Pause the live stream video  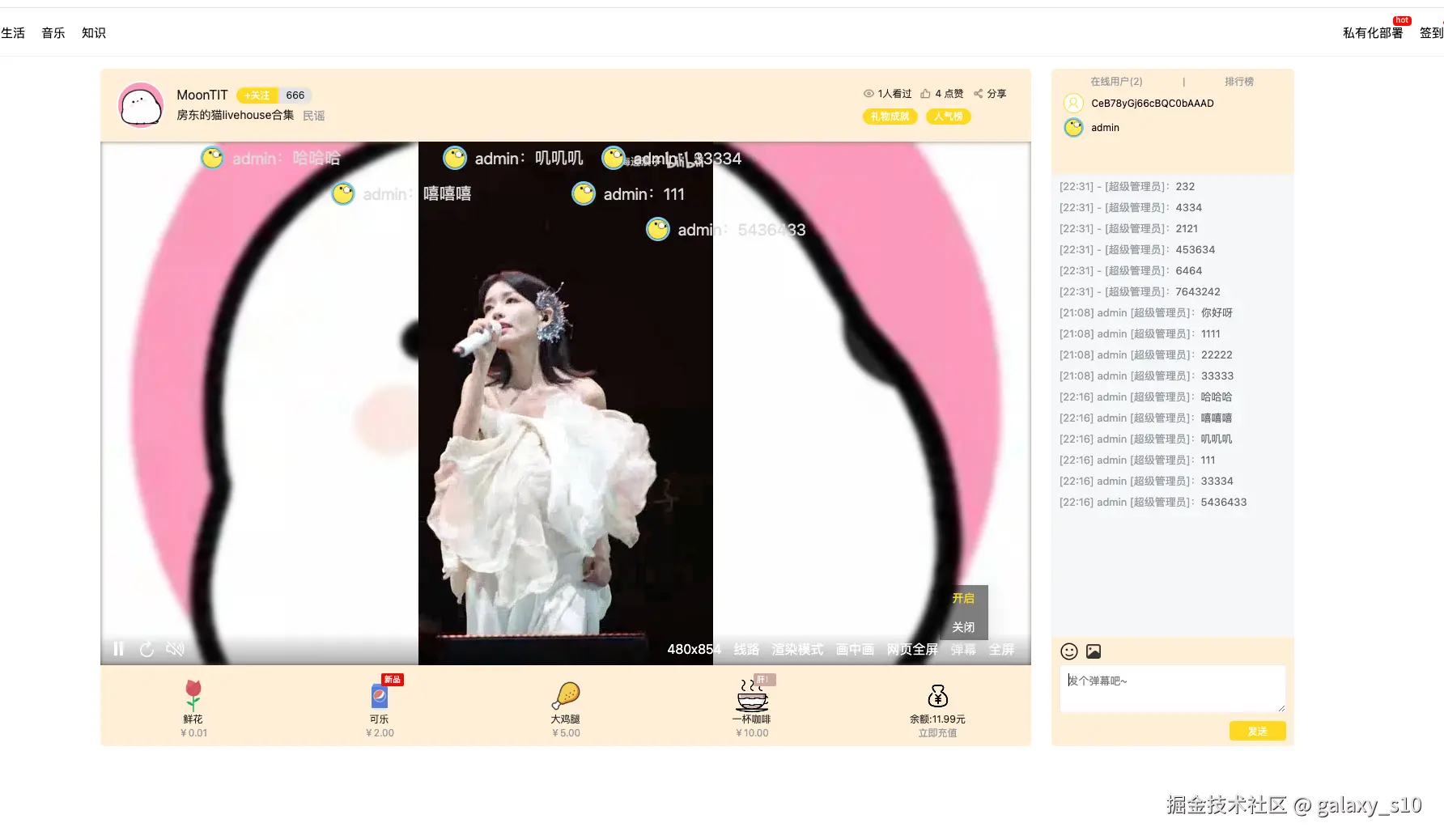118,649
